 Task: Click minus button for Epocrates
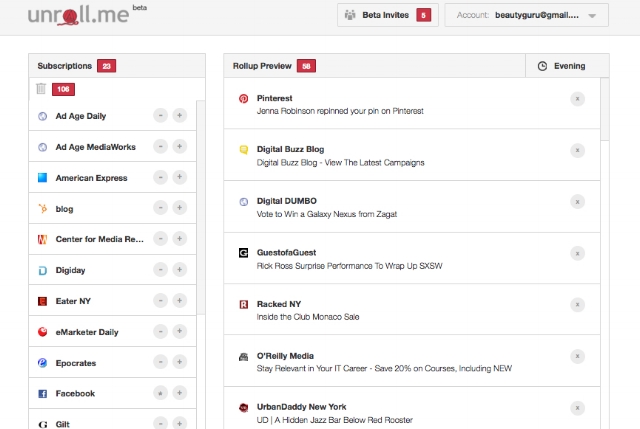click(160, 362)
